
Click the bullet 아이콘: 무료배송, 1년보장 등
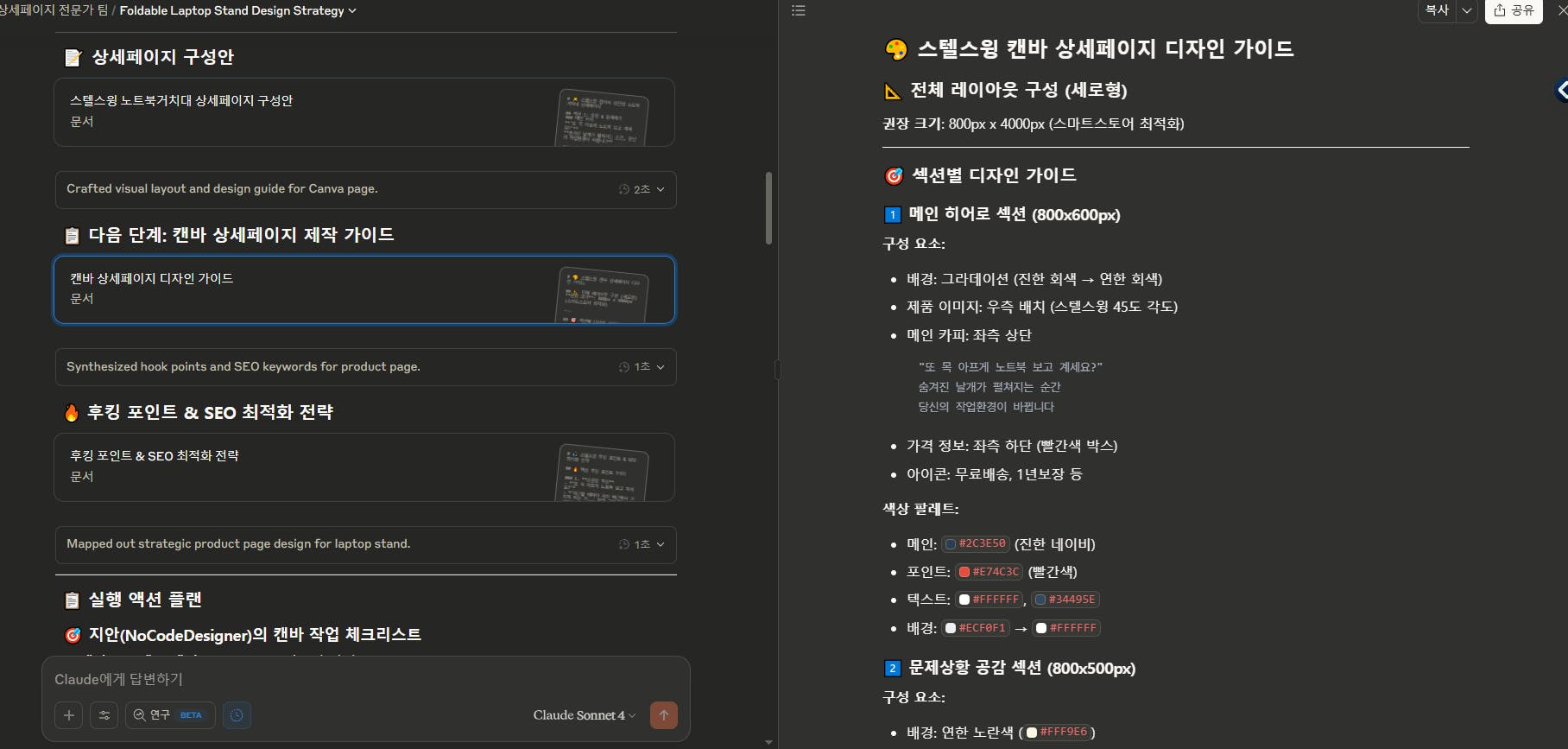coord(994,474)
